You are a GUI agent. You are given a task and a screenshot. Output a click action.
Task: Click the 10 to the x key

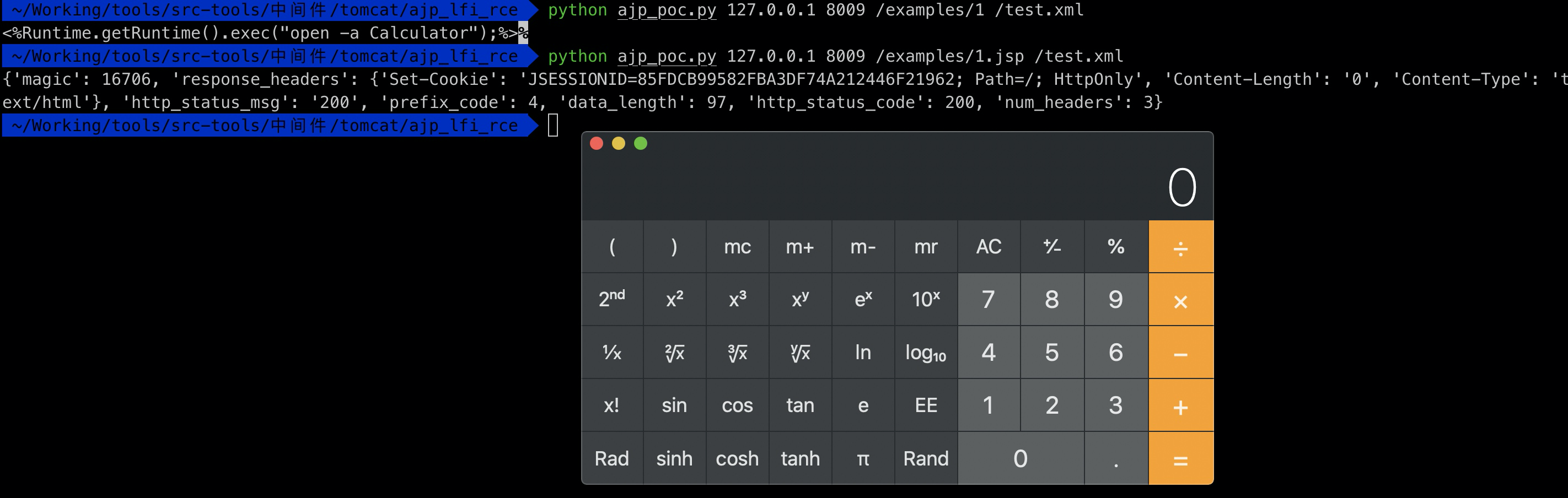[926, 299]
